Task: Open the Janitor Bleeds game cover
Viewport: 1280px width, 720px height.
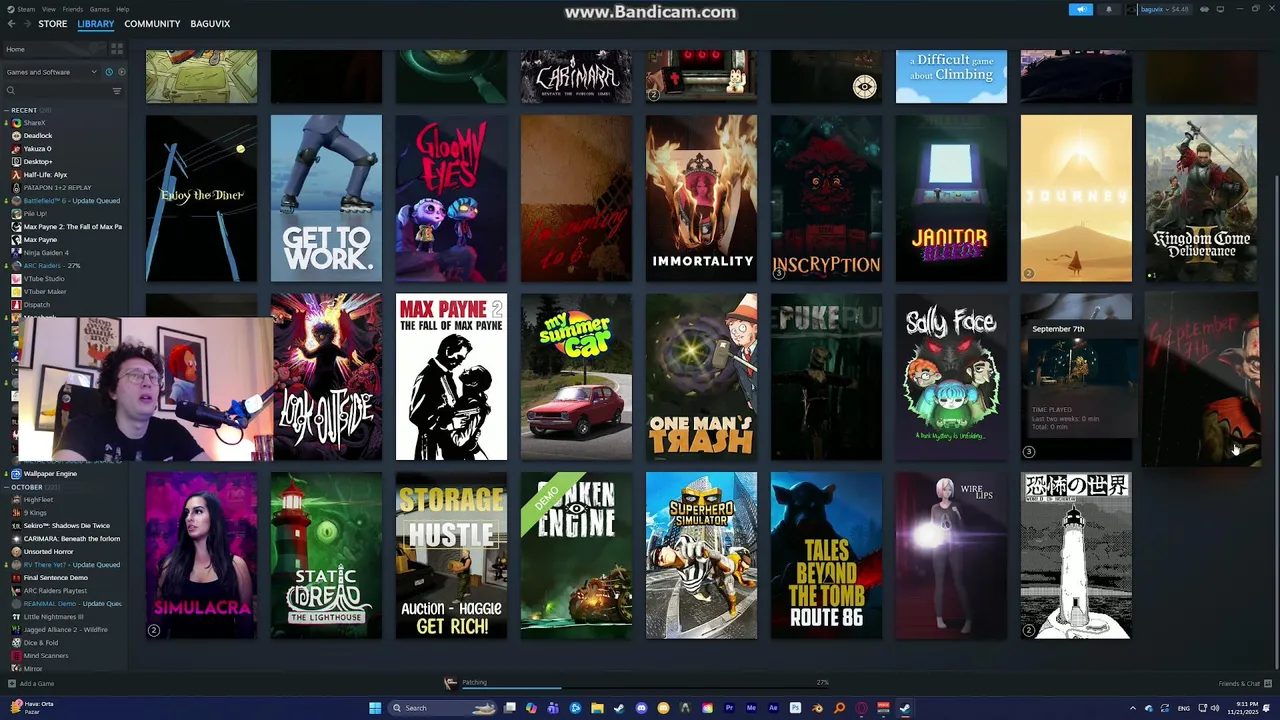Action: [951, 199]
